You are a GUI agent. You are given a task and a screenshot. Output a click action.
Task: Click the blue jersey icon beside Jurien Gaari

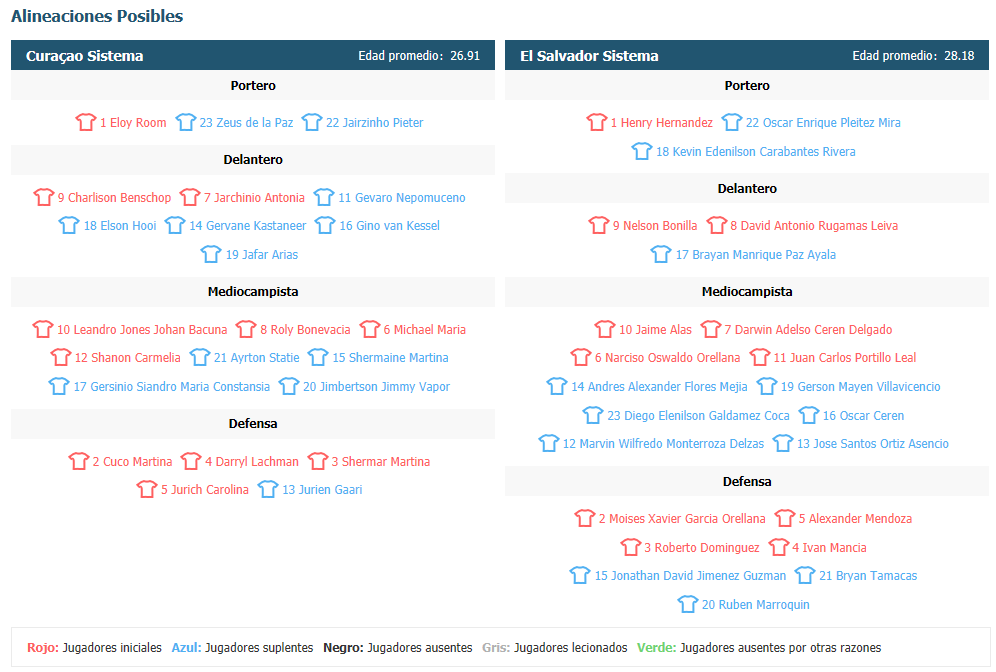(x=268, y=489)
